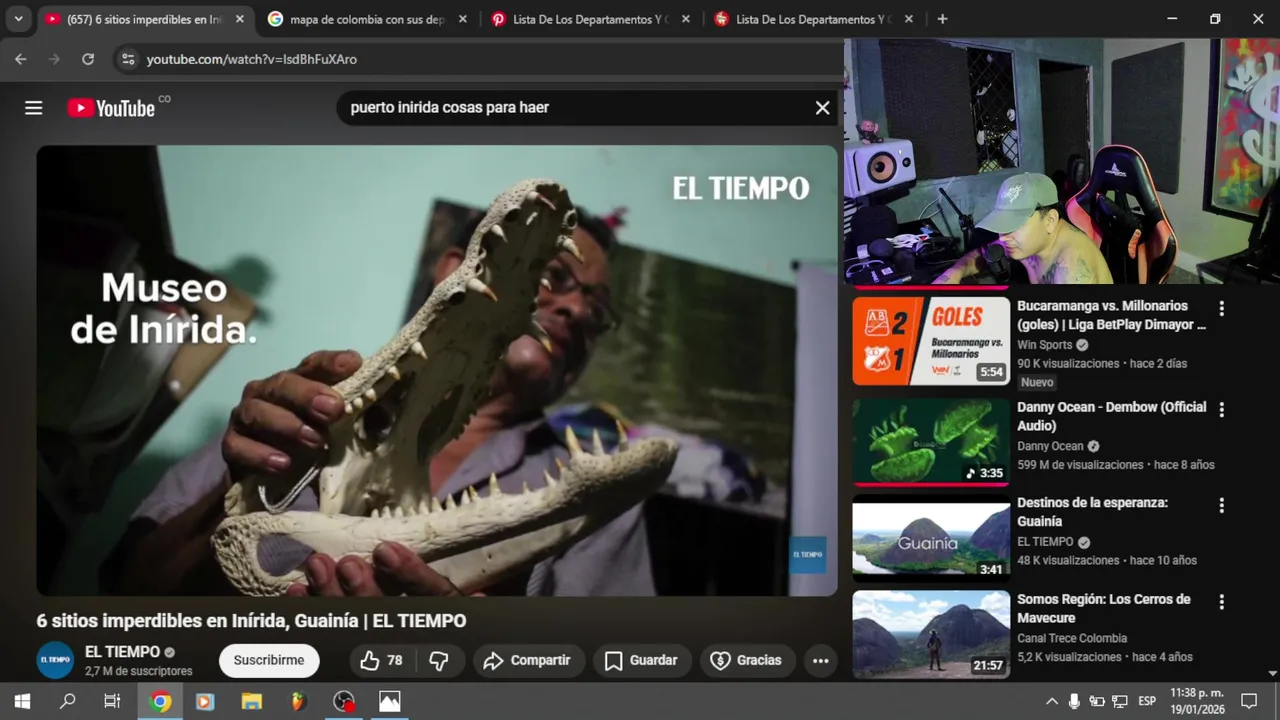Click the Canal Trece Colombia channel name
The width and height of the screenshot is (1280, 720).
point(1072,638)
